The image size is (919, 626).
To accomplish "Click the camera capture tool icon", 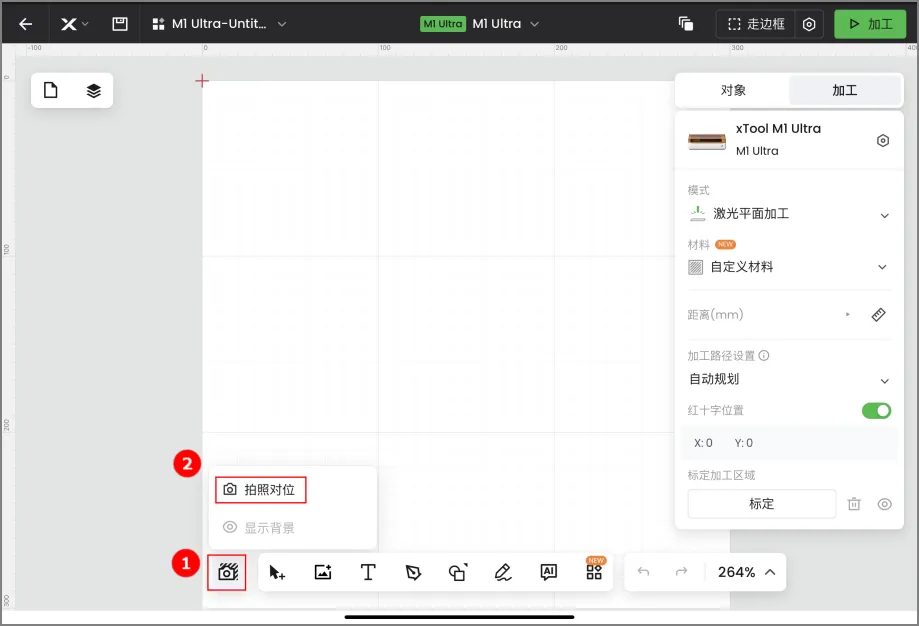I will point(227,572).
